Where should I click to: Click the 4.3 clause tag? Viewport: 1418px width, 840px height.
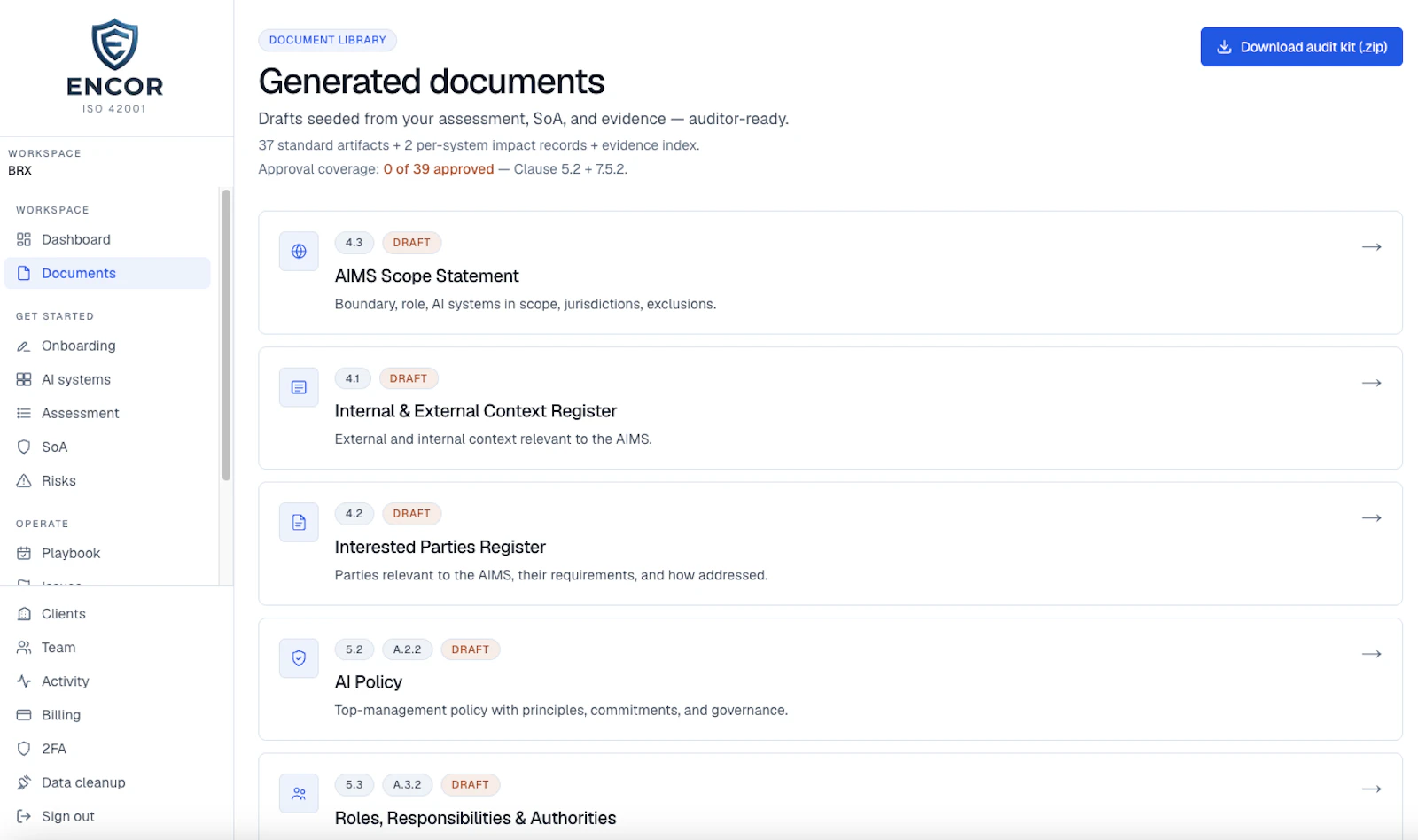tap(354, 242)
